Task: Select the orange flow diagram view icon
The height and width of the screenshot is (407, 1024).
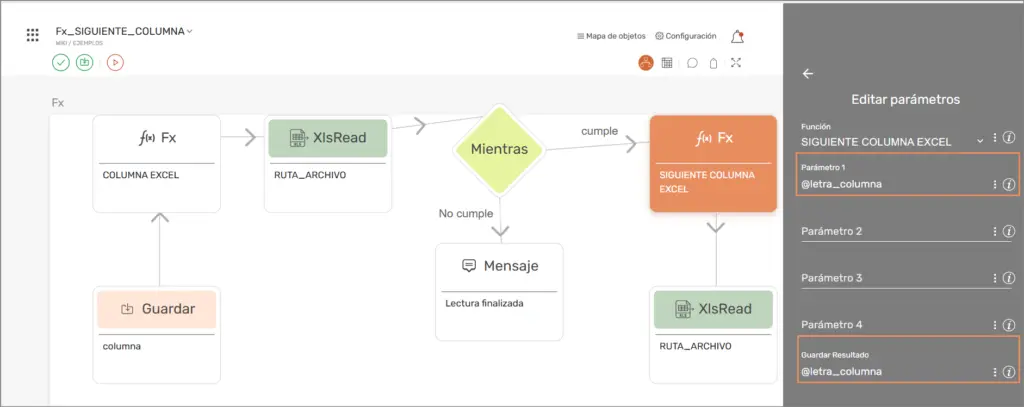Action: (x=646, y=63)
